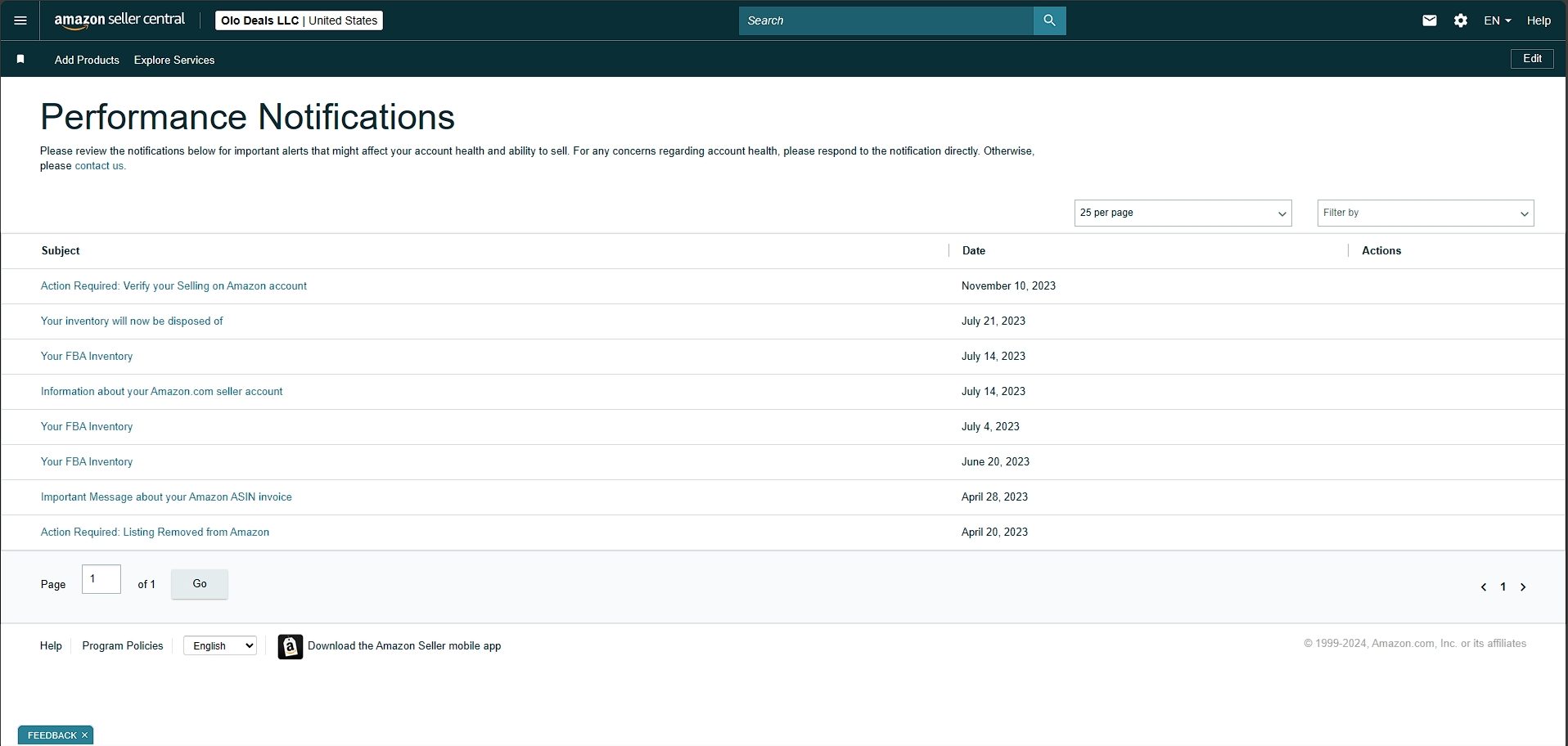Click Download the Amazon Seller mobile app

click(404, 646)
